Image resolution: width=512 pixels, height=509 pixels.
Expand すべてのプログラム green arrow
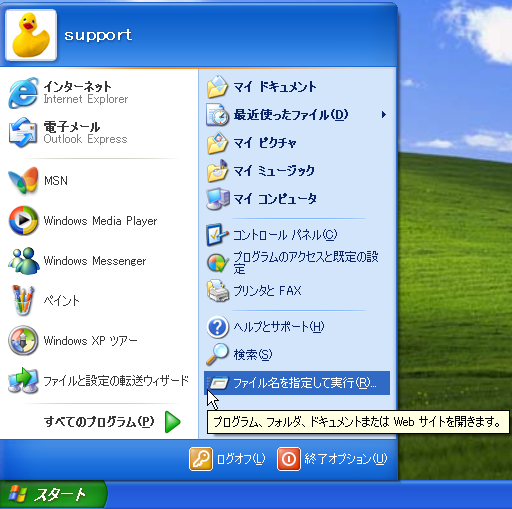[173, 422]
